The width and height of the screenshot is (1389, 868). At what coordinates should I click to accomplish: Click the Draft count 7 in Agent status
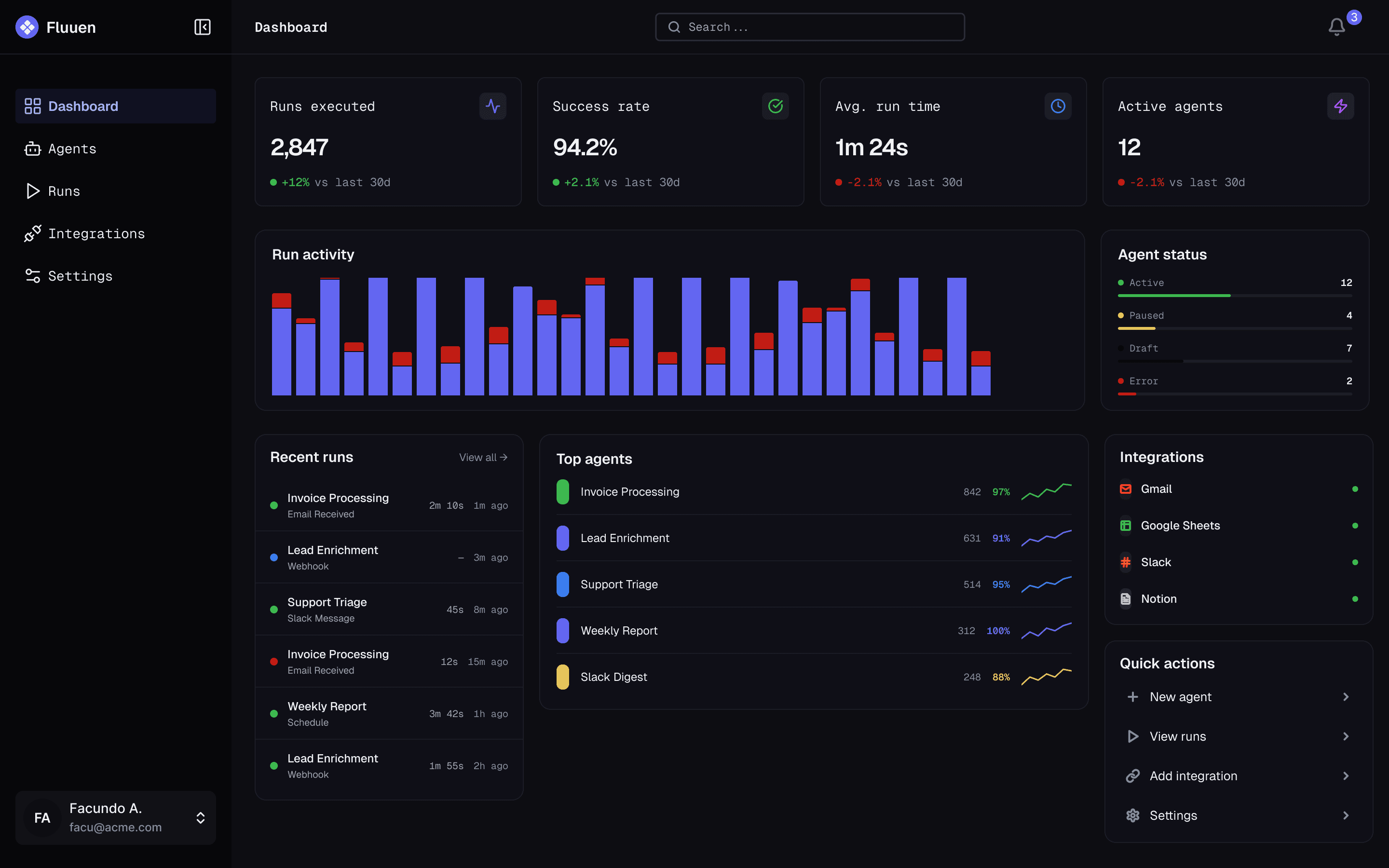point(1349,349)
